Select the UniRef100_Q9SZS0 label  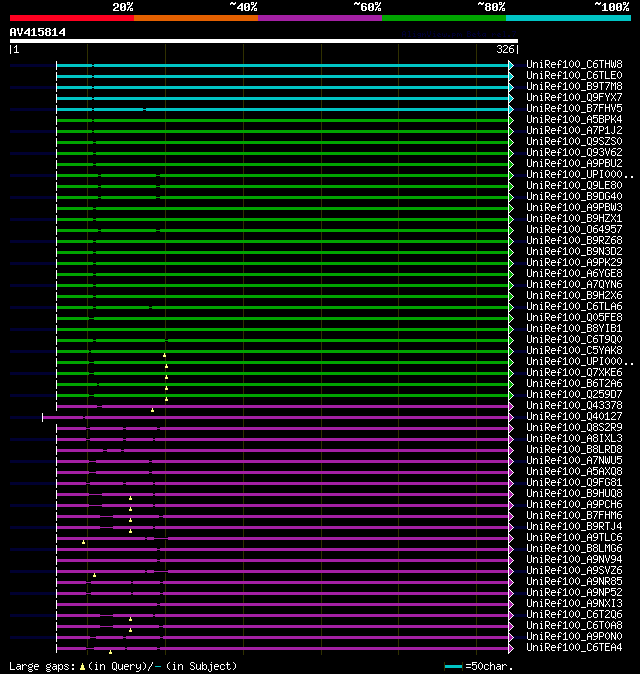(574, 141)
